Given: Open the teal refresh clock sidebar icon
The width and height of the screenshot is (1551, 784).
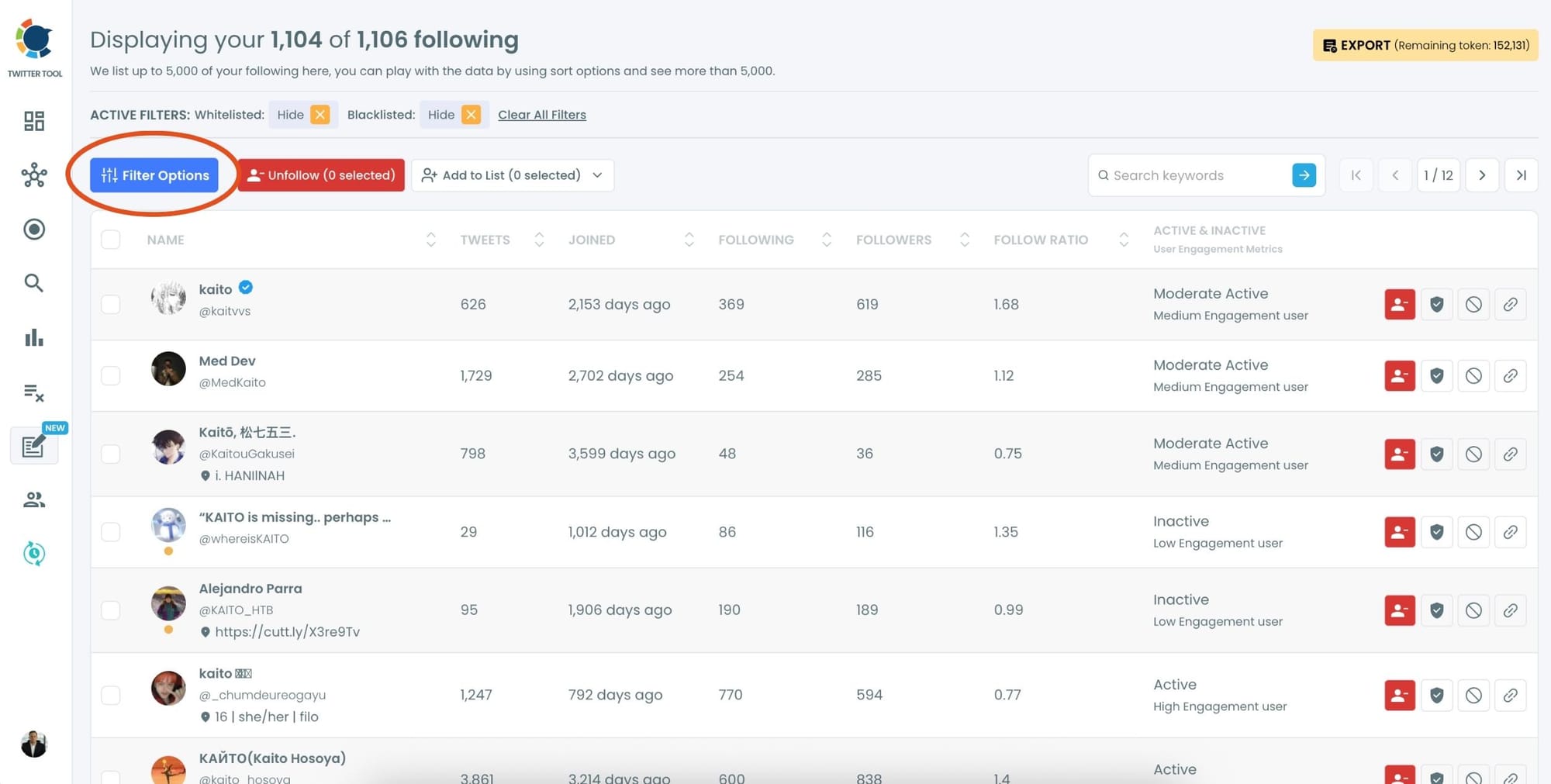Looking at the screenshot, I should tap(34, 554).
